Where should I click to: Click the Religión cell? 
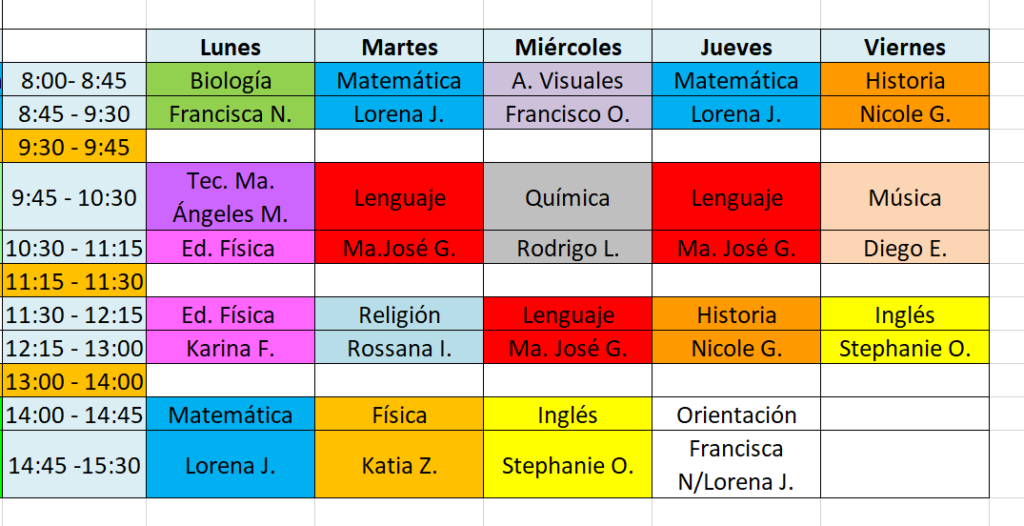pos(399,315)
